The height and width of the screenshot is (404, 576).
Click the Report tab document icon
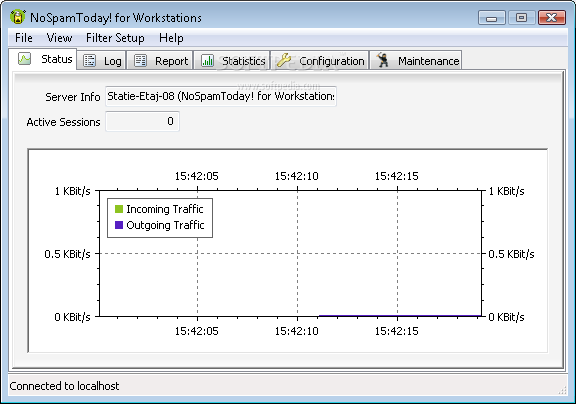coord(140,61)
